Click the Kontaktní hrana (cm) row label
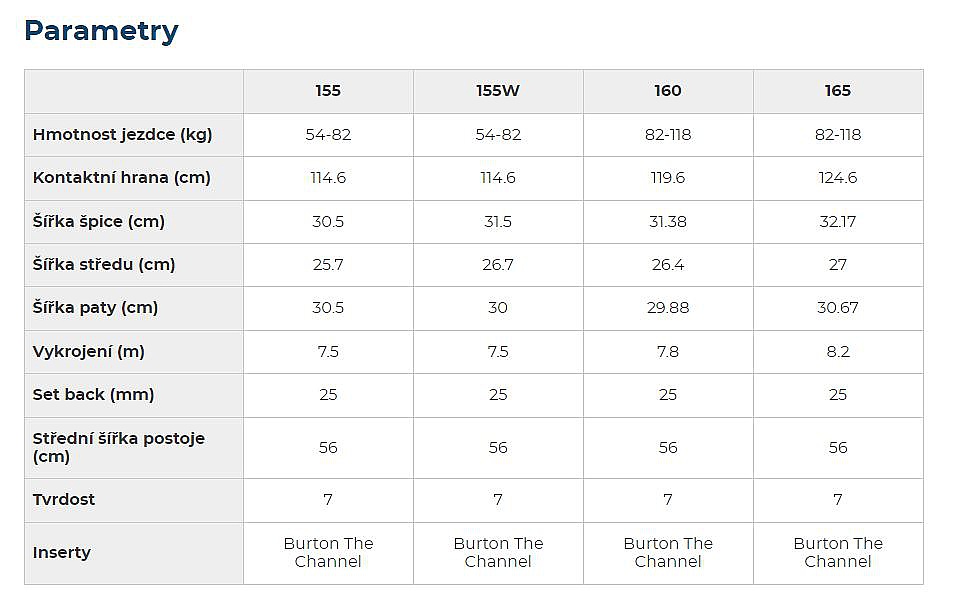Image resolution: width=954 pixels, height=605 pixels. [x=122, y=178]
